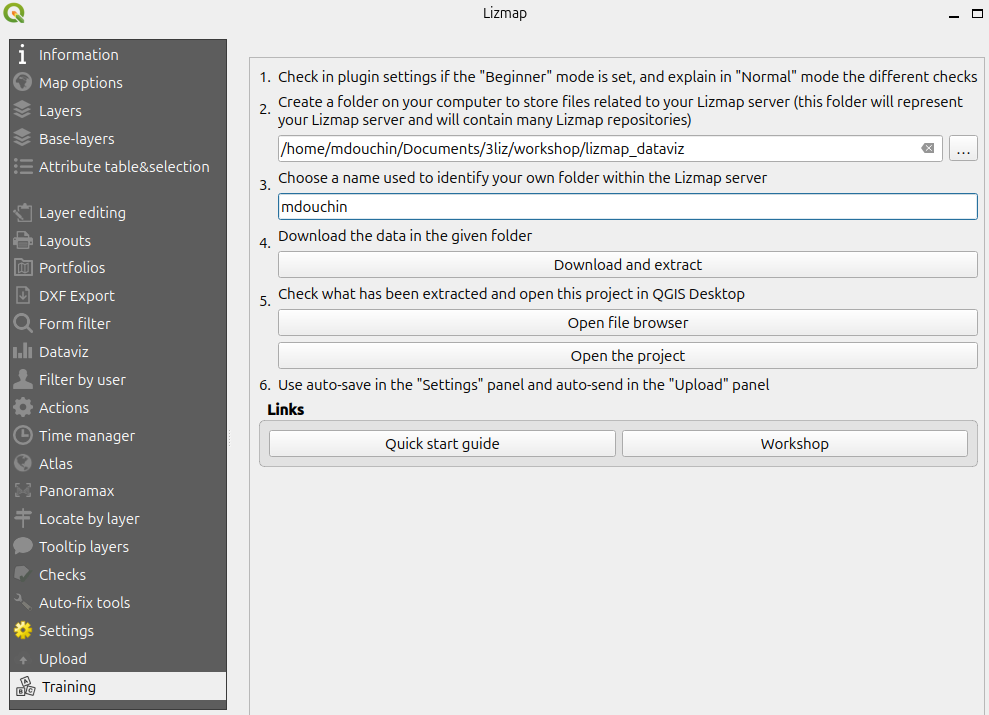This screenshot has width=989, height=715.
Task: Select the Time manager label
Action: pos(87,436)
